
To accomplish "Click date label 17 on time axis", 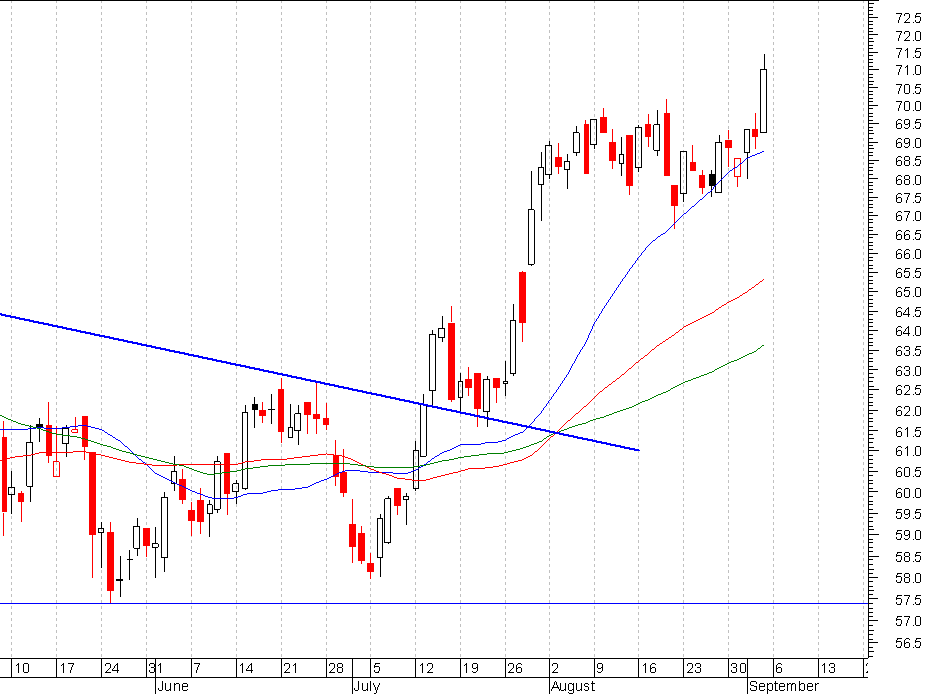I will coord(67,669).
